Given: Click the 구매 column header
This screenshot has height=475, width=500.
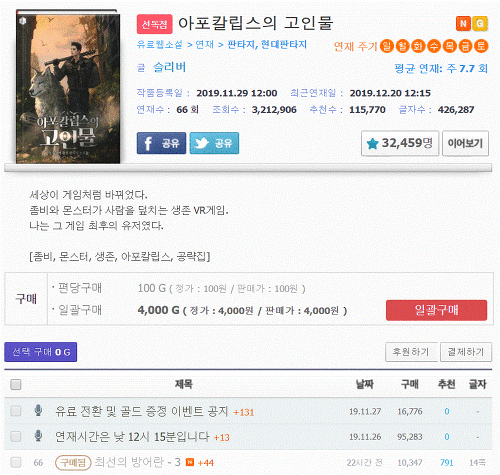Looking at the screenshot, I should coord(410,384).
